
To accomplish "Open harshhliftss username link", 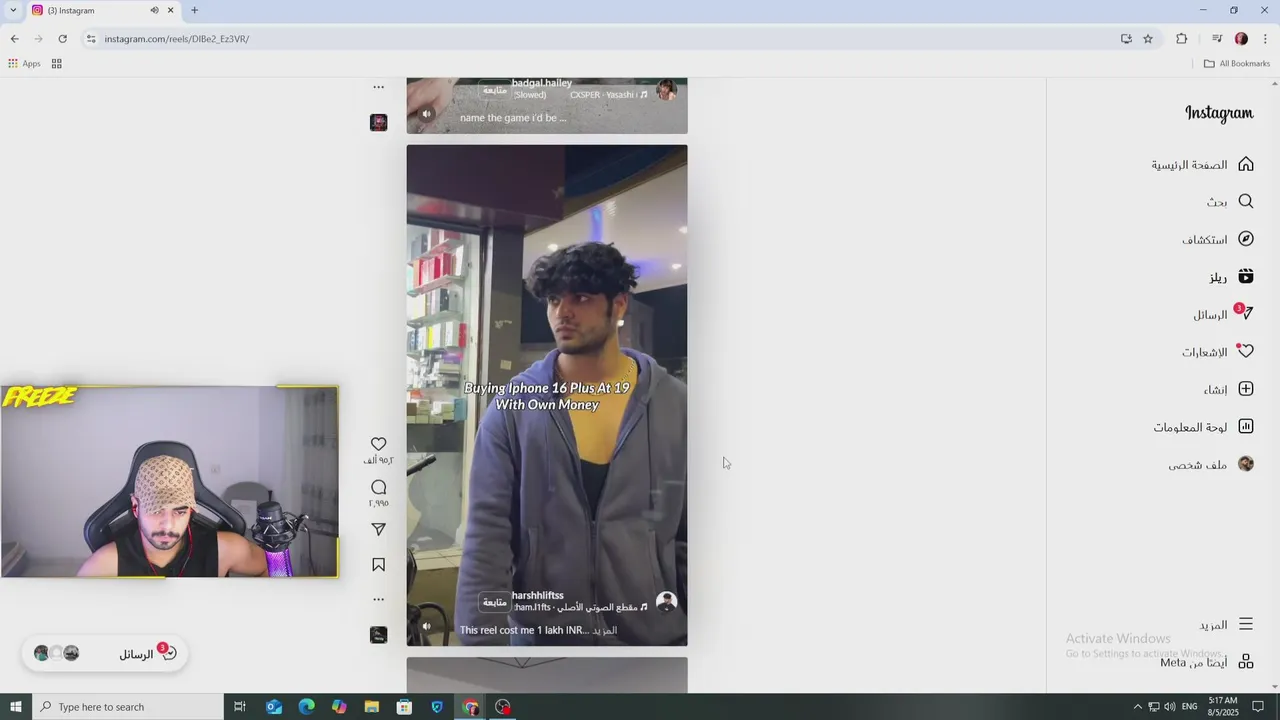I will tap(538, 595).
